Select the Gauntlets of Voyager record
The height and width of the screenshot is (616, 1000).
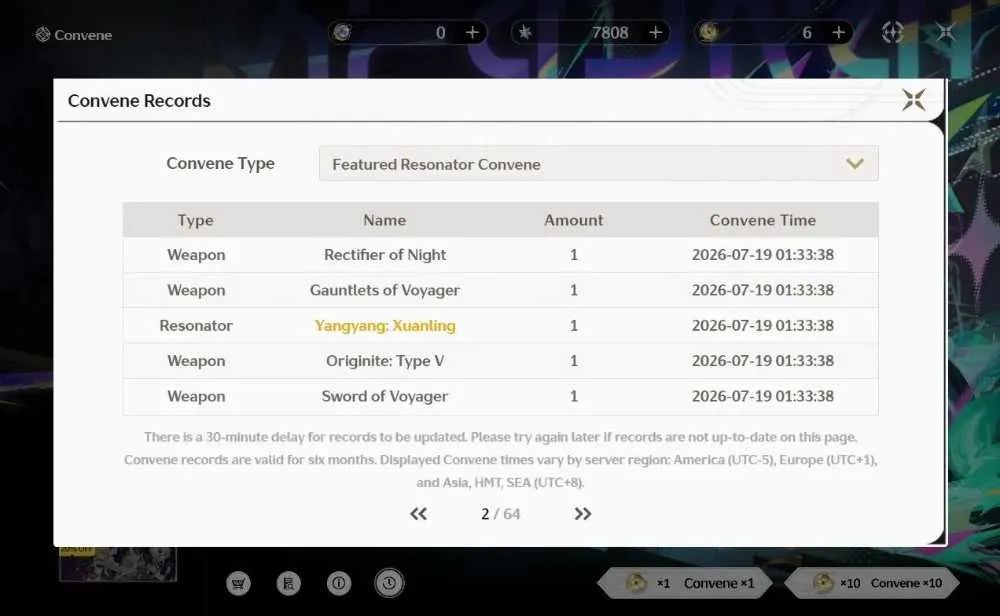tap(500, 290)
